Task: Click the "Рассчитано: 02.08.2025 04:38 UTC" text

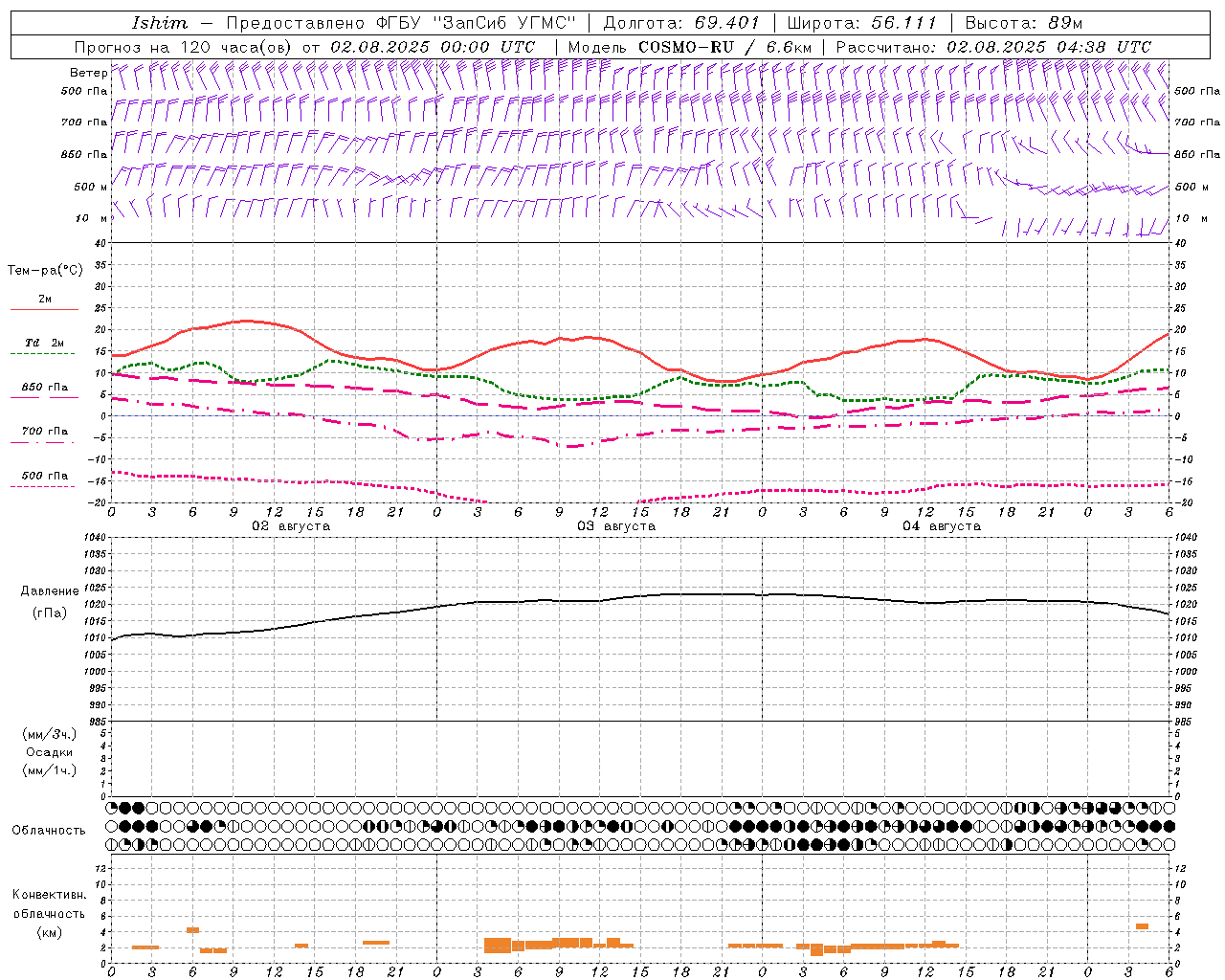Action: tap(993, 47)
